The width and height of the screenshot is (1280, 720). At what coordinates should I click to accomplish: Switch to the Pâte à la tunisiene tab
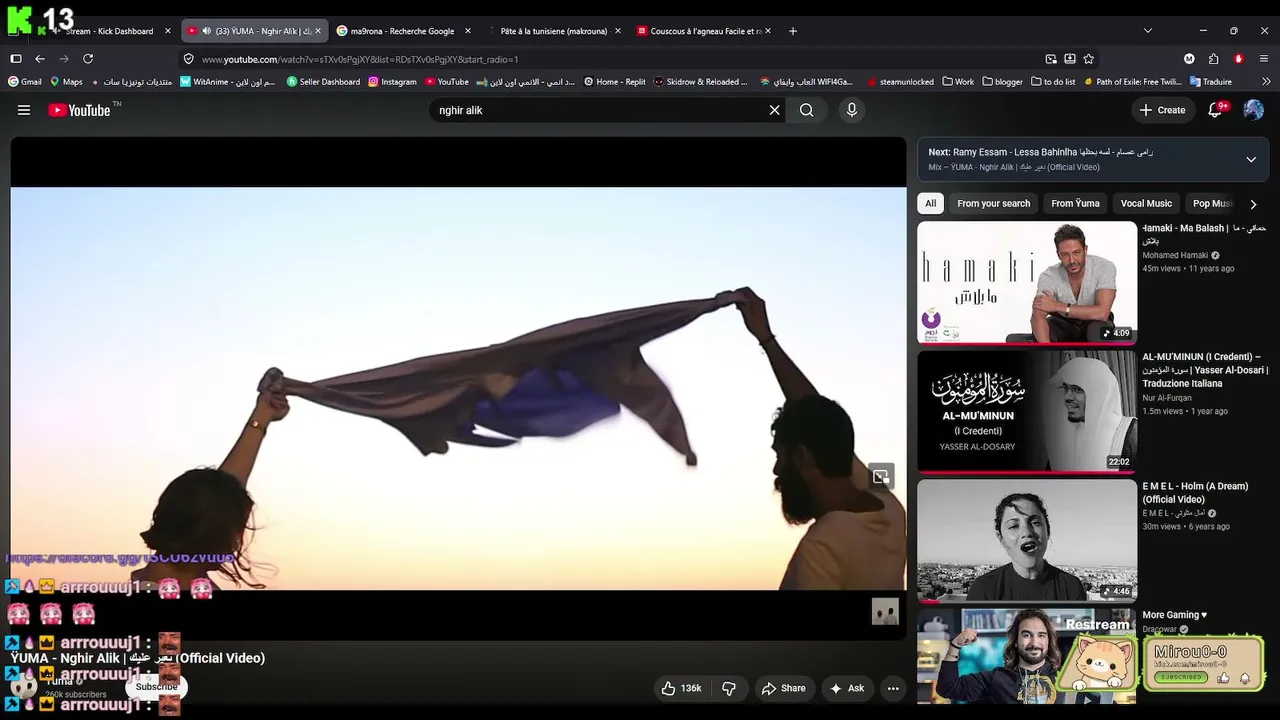(x=552, y=31)
